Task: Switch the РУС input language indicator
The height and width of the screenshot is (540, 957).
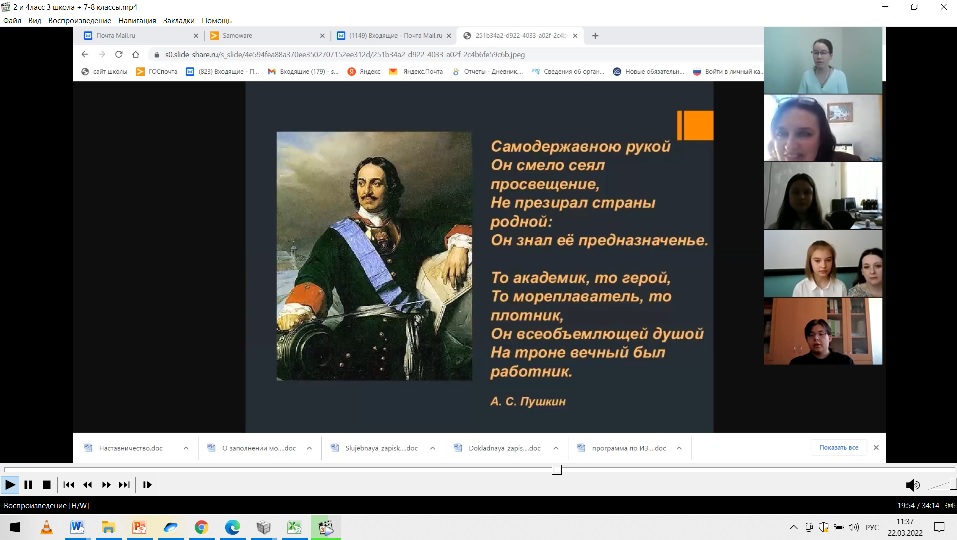Action: tap(872, 527)
